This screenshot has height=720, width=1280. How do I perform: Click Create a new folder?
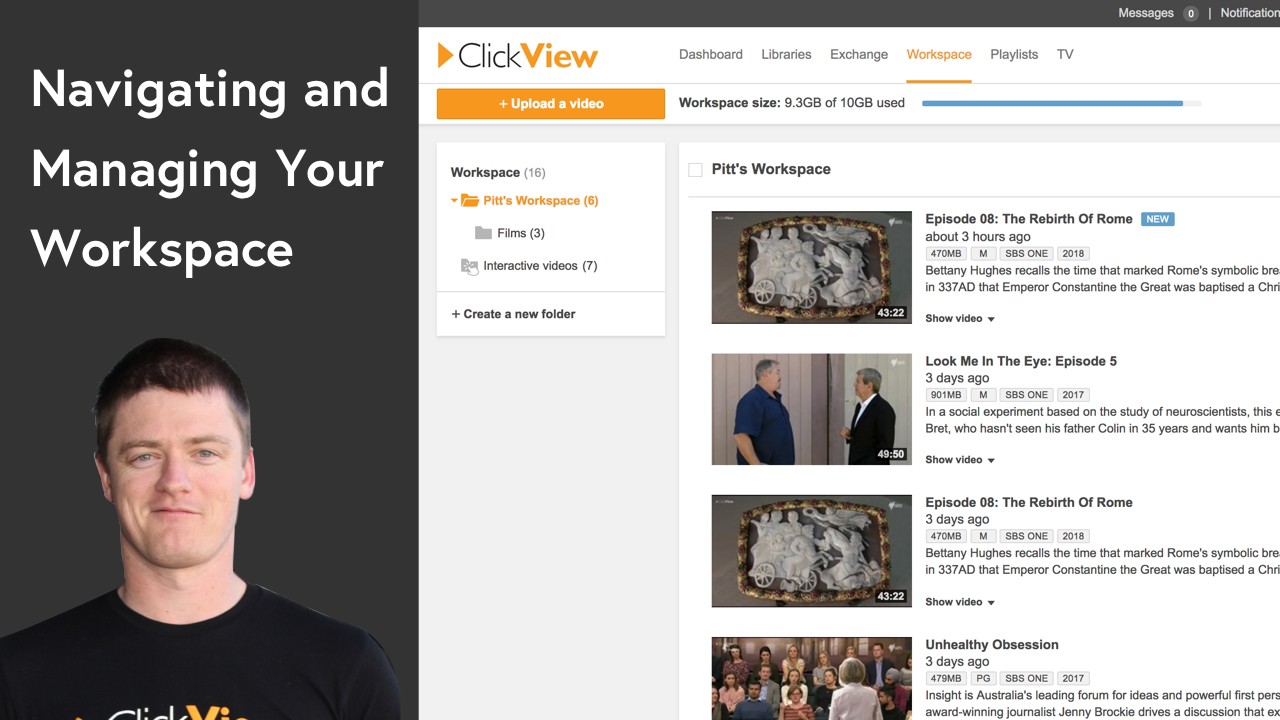click(x=513, y=314)
